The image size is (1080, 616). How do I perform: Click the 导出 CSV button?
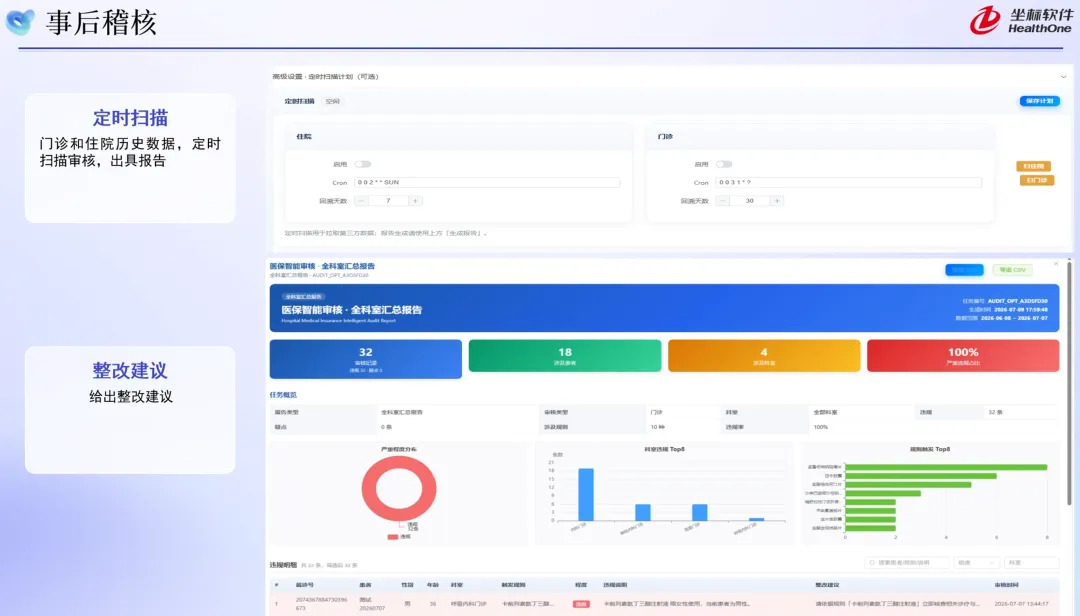[1012, 270]
